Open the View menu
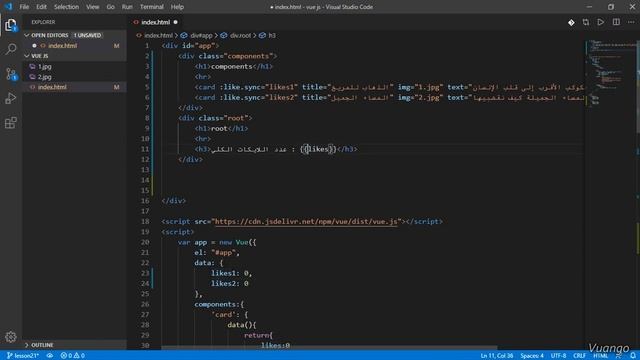 93,7
